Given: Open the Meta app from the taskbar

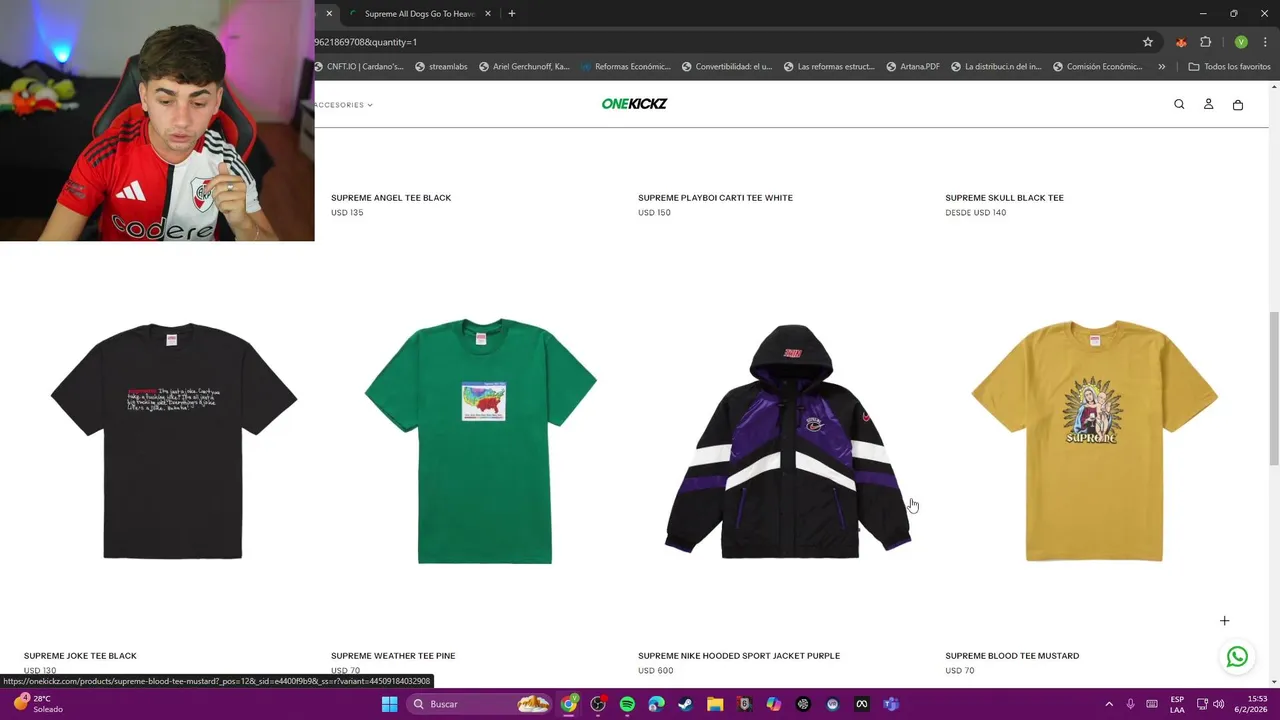Looking at the screenshot, I should pos(861,704).
